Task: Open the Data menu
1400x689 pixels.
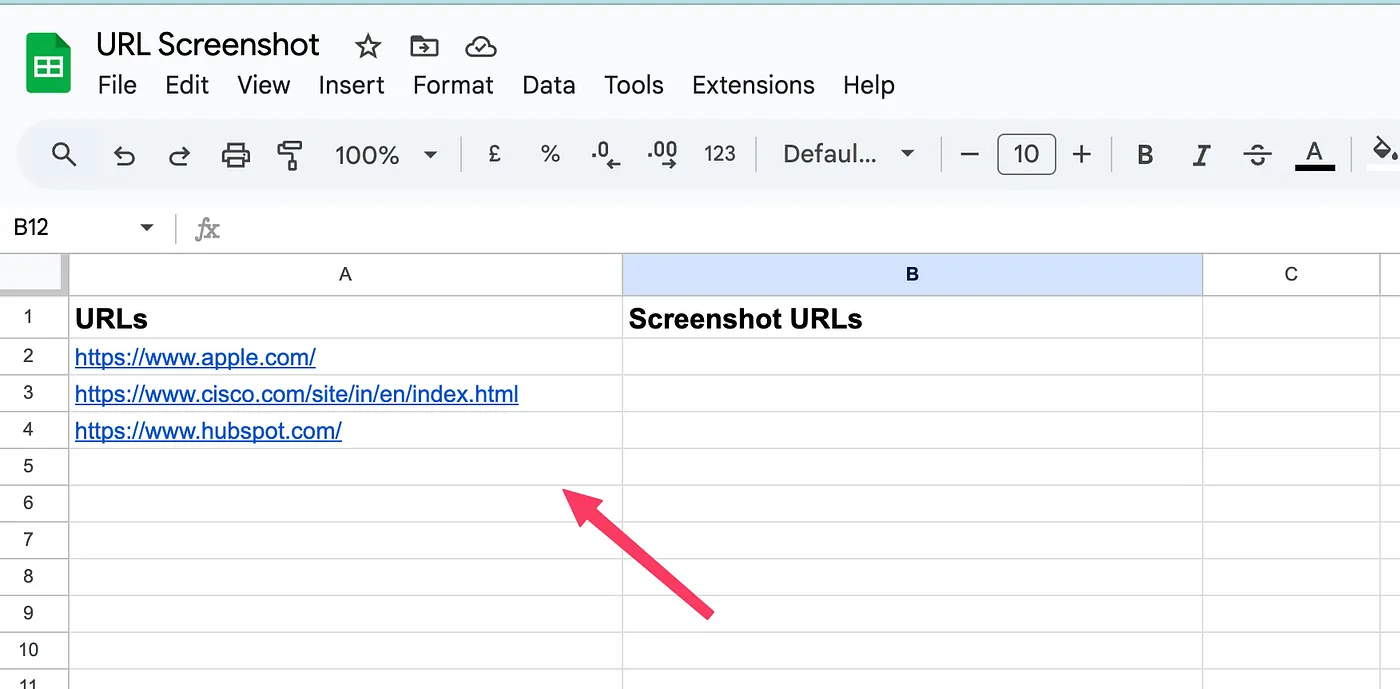Action: (549, 85)
